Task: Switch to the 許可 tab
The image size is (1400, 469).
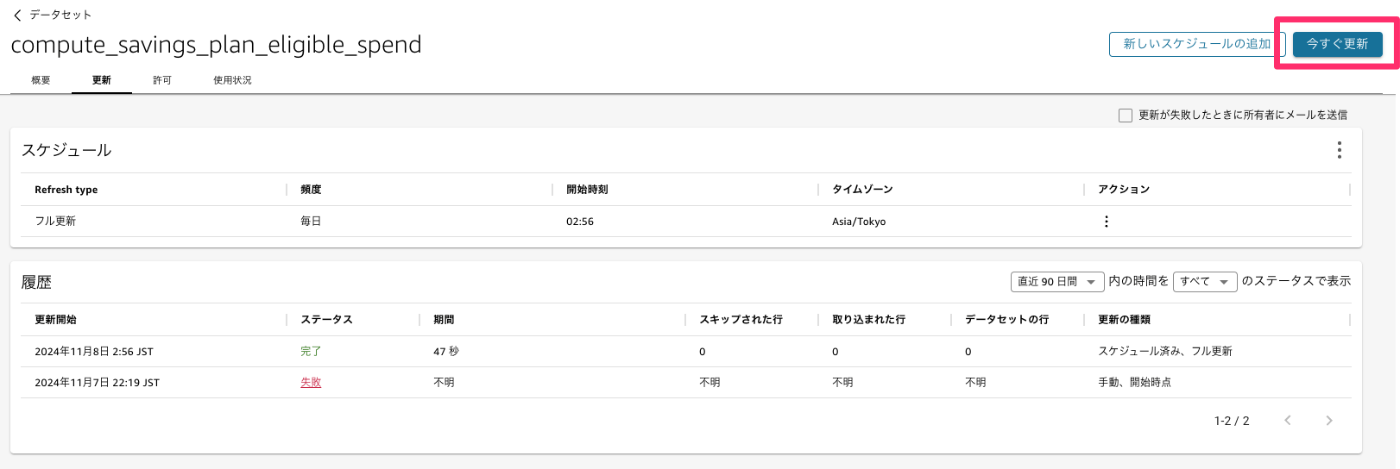Action: (162, 80)
